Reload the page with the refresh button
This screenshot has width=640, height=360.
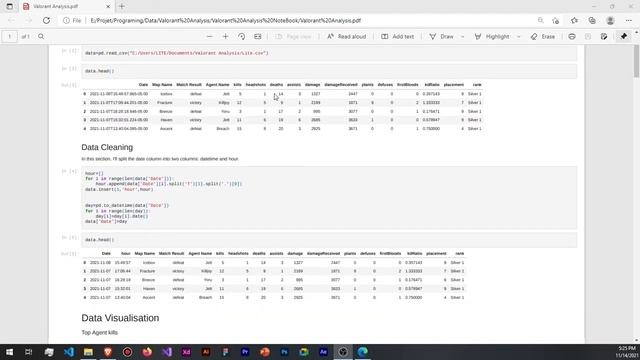[46, 20]
